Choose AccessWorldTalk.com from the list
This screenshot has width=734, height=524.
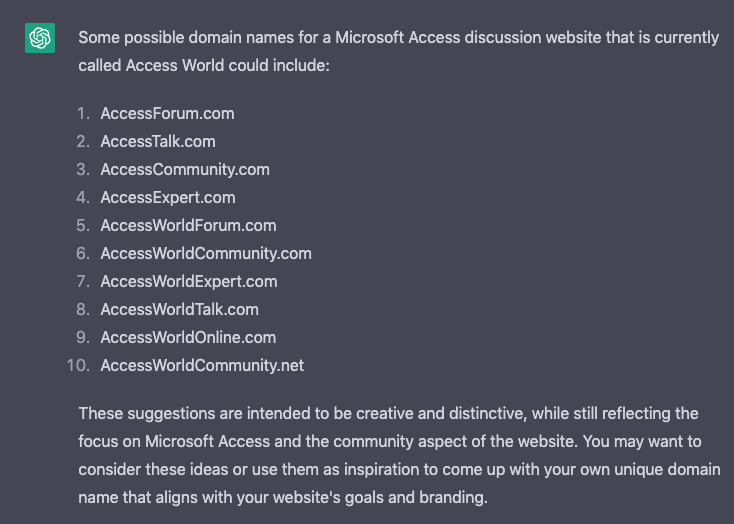179,310
